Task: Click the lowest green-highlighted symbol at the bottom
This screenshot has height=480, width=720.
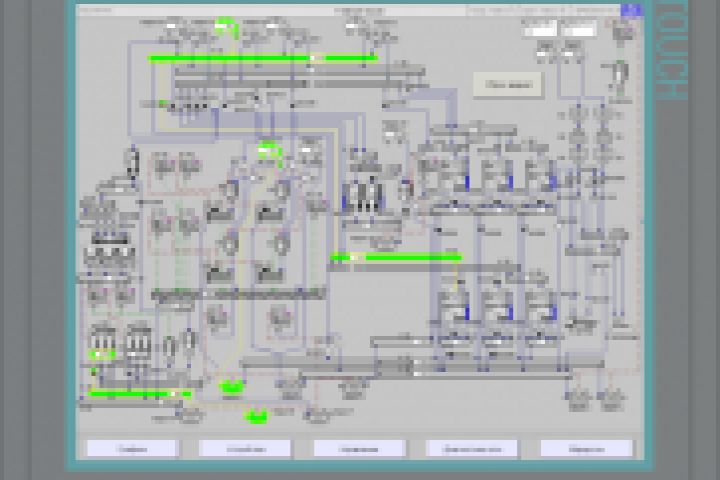Action: coord(257,416)
